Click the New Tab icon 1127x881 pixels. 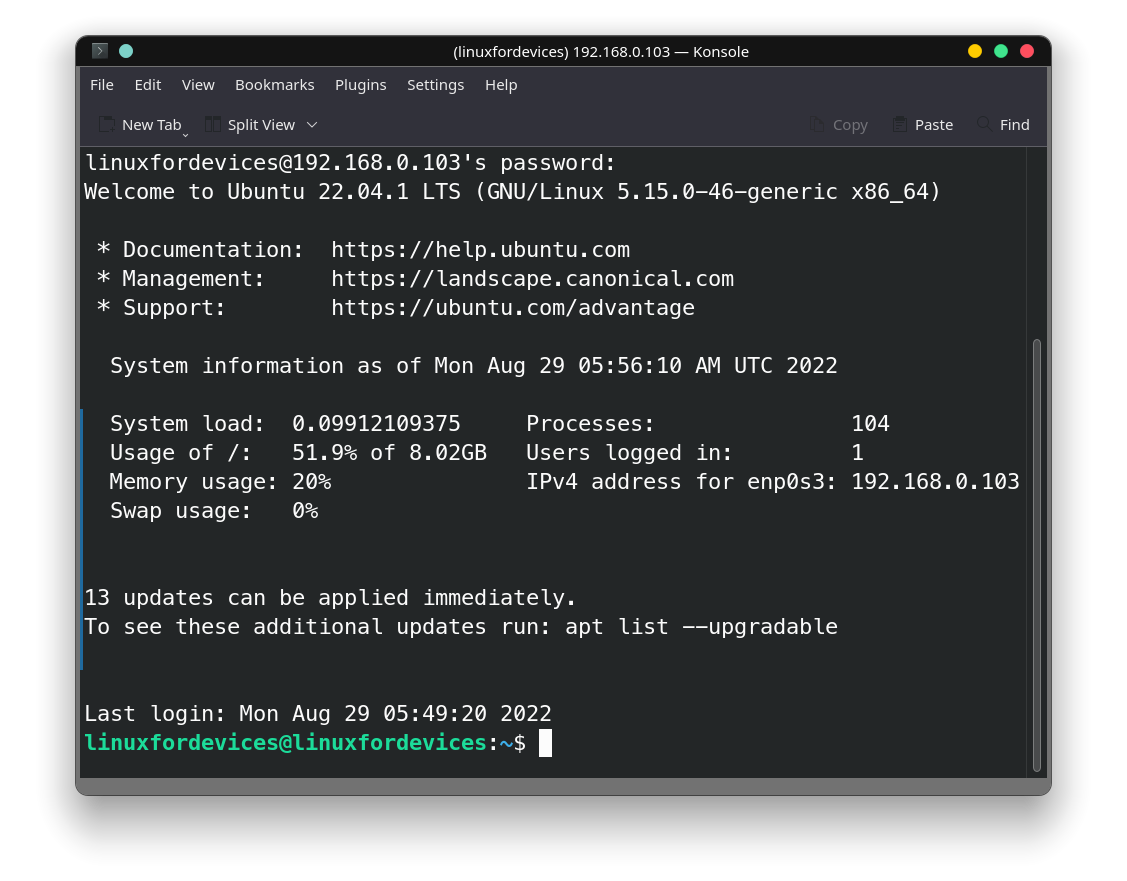106,124
